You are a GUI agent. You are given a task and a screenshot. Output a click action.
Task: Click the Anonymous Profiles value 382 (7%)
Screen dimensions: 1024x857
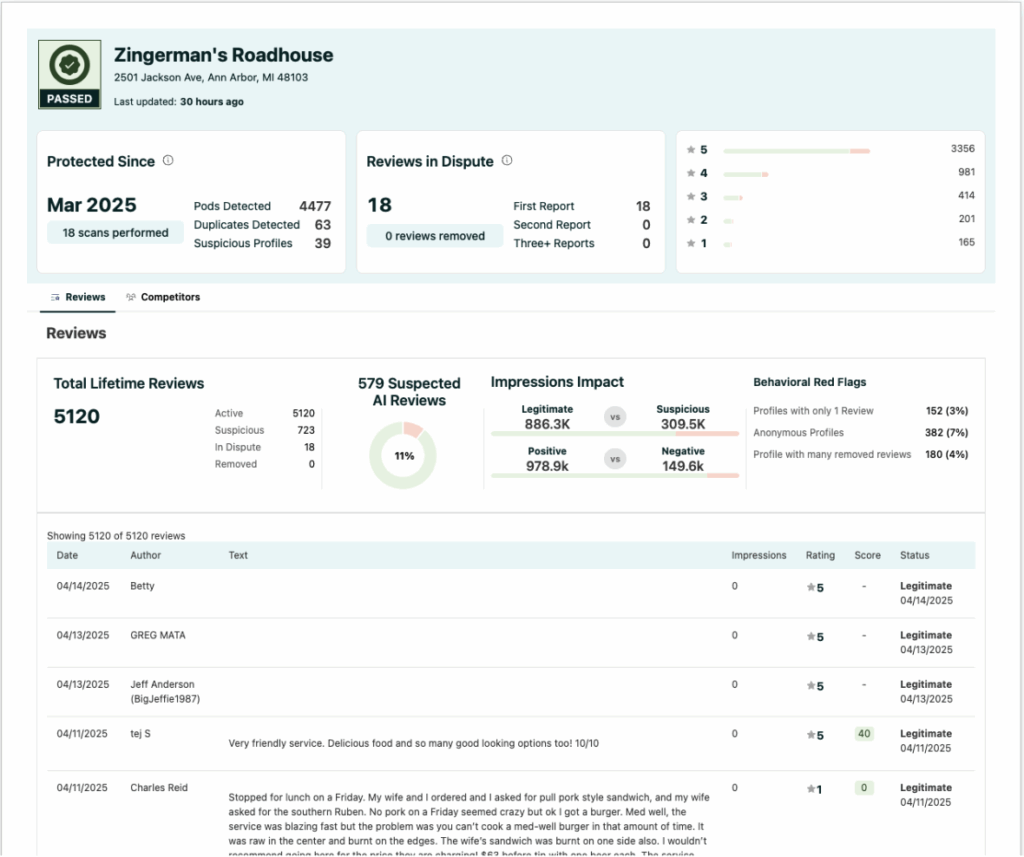click(x=946, y=432)
